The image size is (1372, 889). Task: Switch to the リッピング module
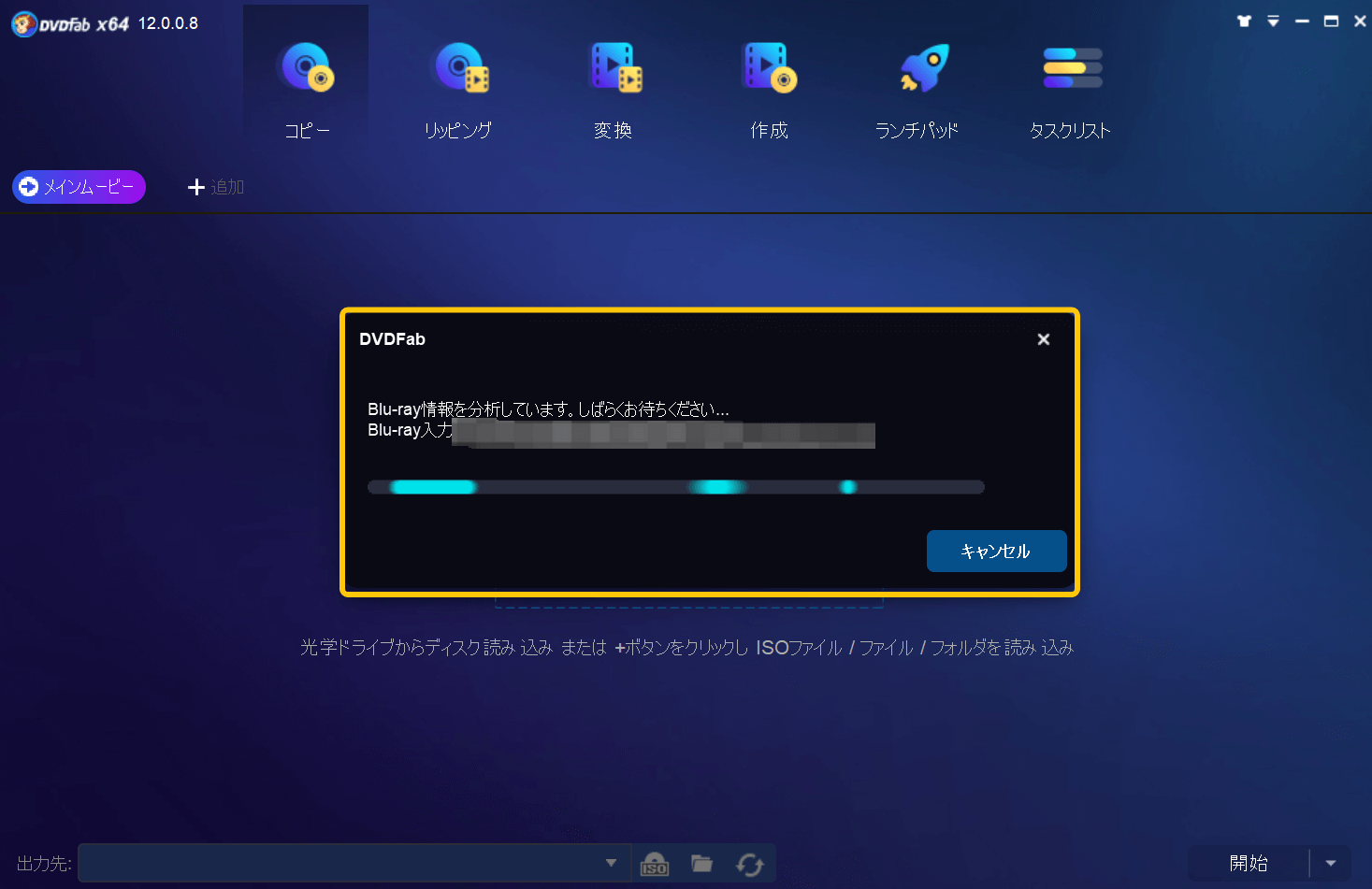(x=458, y=92)
